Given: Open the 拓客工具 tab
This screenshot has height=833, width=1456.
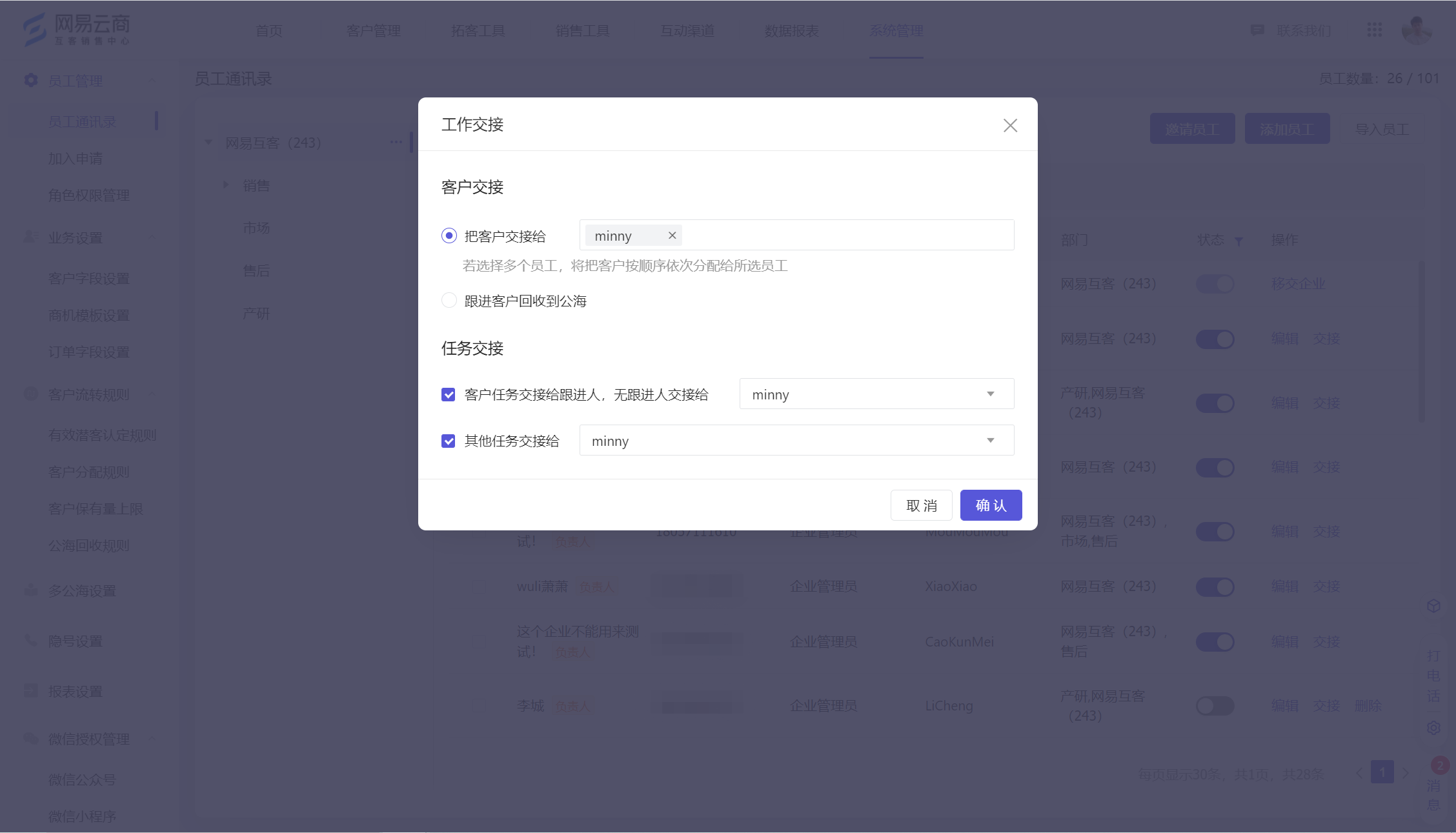Looking at the screenshot, I should (478, 30).
